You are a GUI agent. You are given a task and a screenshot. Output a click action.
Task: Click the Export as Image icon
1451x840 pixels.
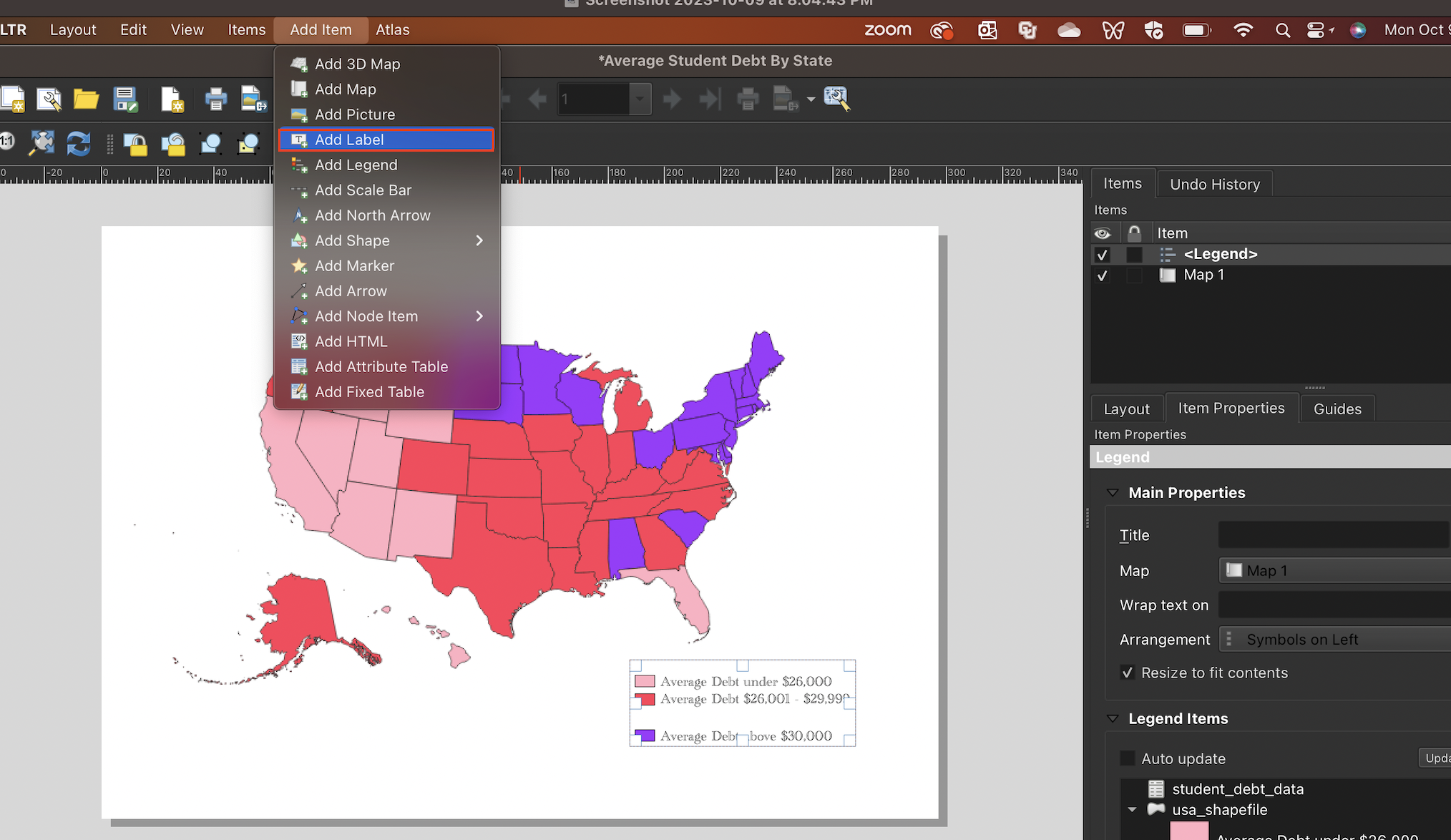(253, 99)
